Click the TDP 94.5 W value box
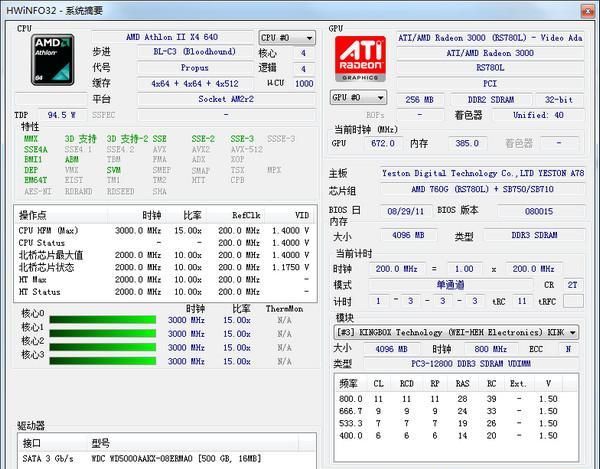The height and width of the screenshot is (469, 600). click(60, 115)
